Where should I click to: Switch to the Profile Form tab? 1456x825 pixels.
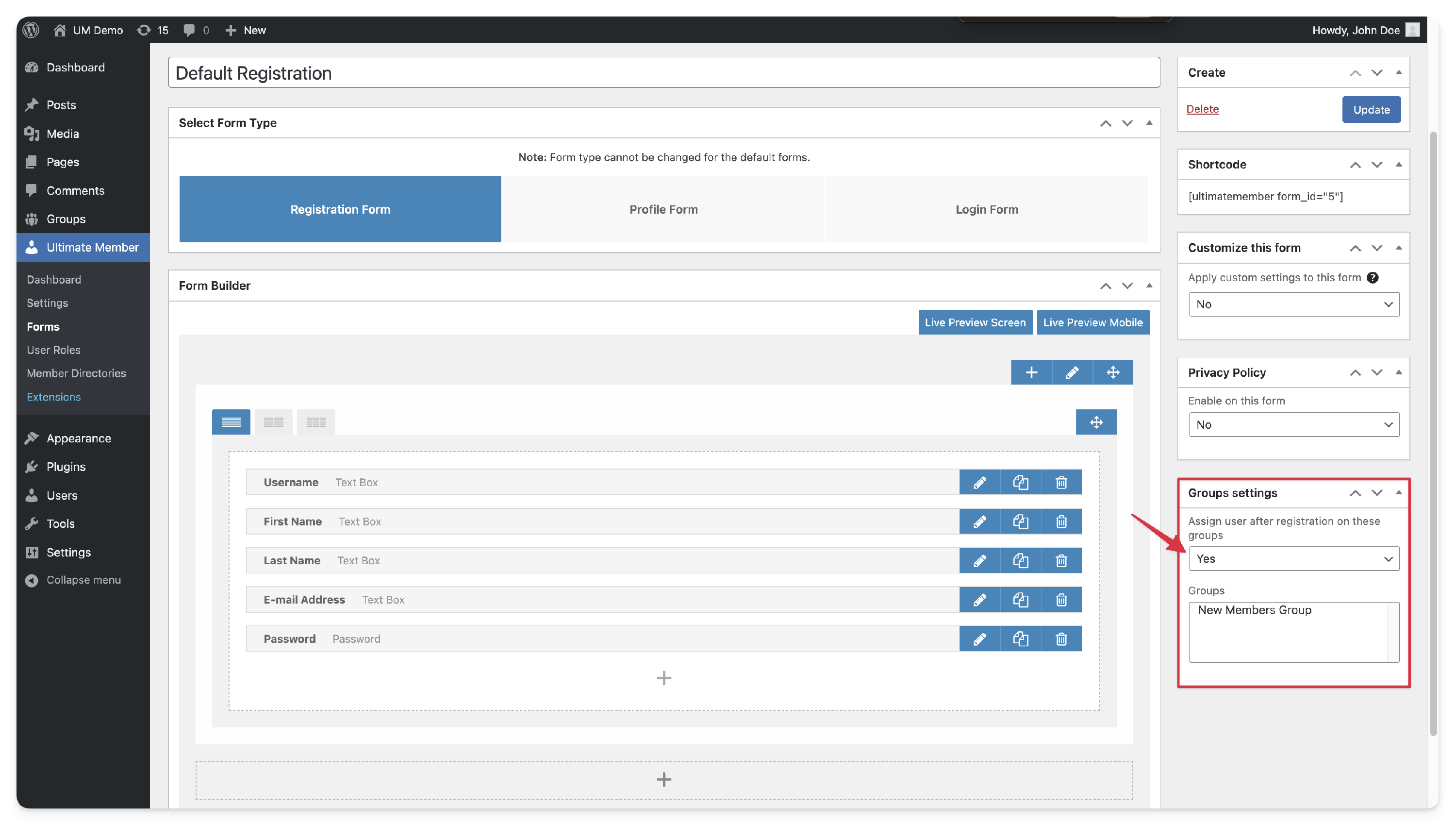(663, 209)
